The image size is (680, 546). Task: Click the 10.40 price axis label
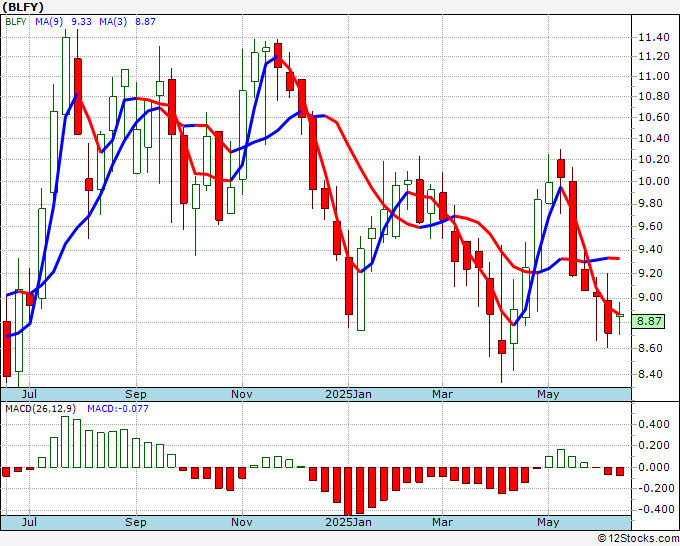click(654, 139)
